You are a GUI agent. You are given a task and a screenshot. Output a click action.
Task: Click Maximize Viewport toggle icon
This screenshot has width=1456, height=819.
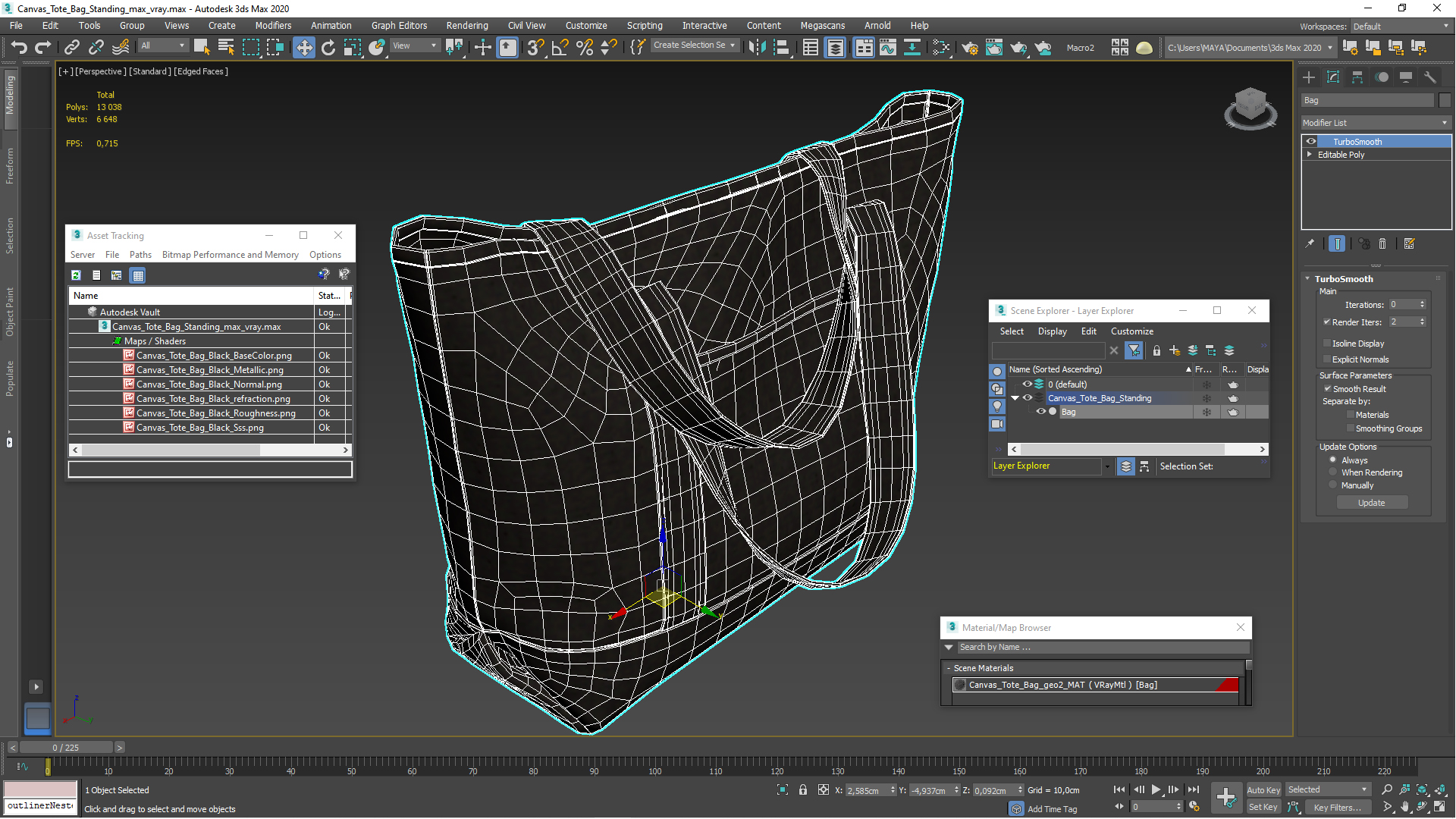tap(1439, 807)
